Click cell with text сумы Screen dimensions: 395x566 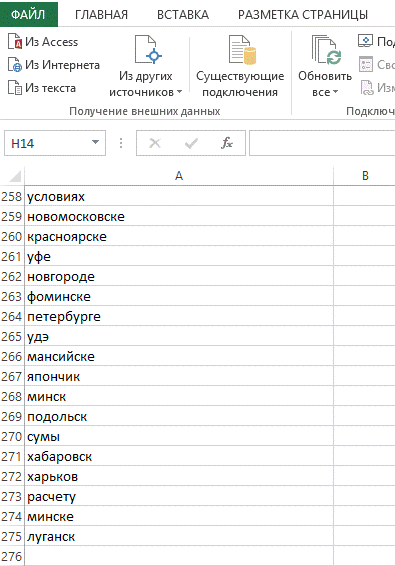point(179,436)
